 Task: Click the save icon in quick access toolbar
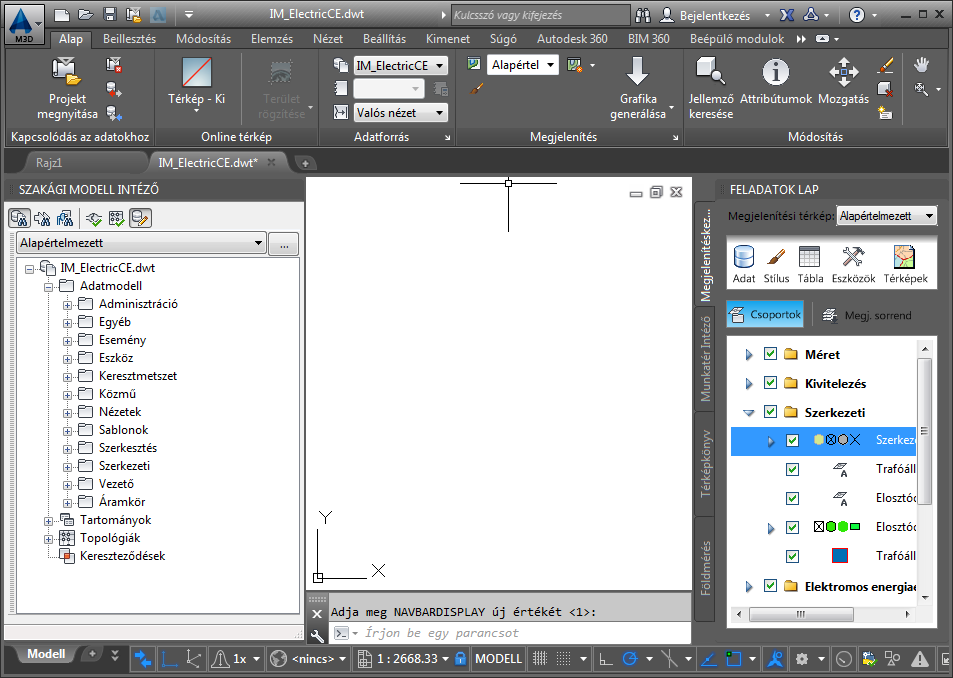point(109,15)
